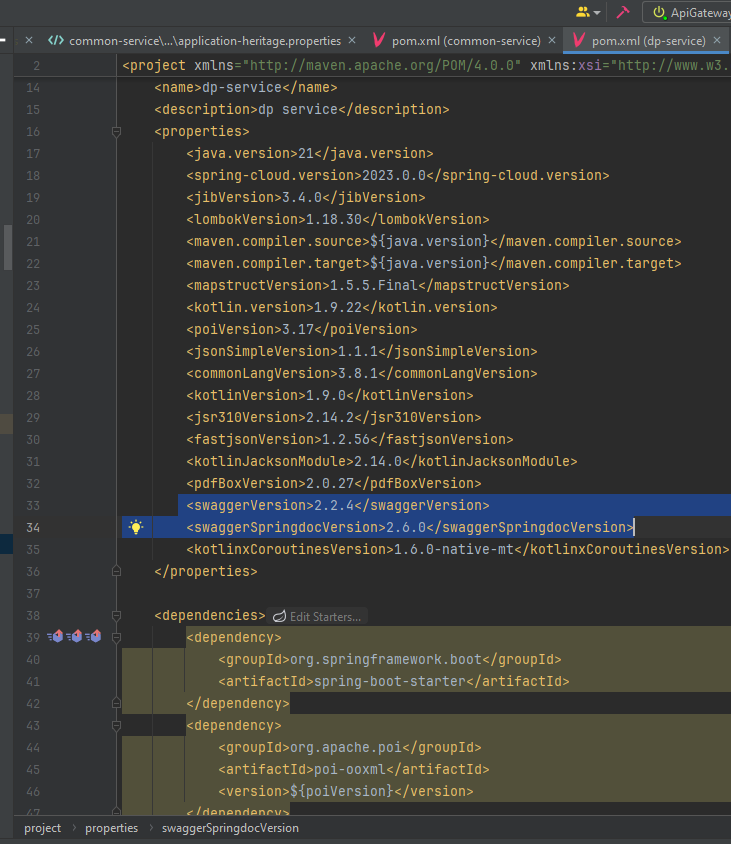The width and height of the screenshot is (731, 844).
Task: Click the Code With Me people icon
Action: [582, 12]
